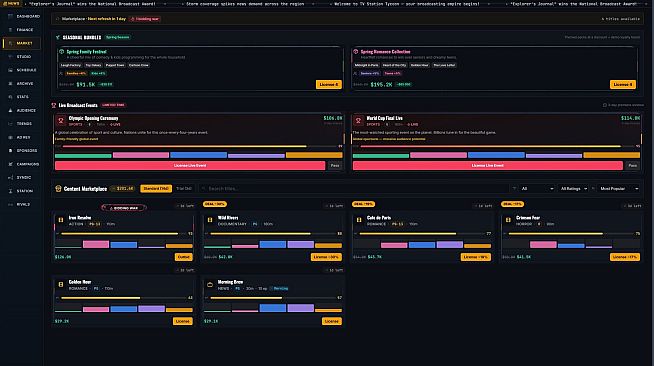License the Golden Hour title
The width and height of the screenshot is (654, 366).
183,321
